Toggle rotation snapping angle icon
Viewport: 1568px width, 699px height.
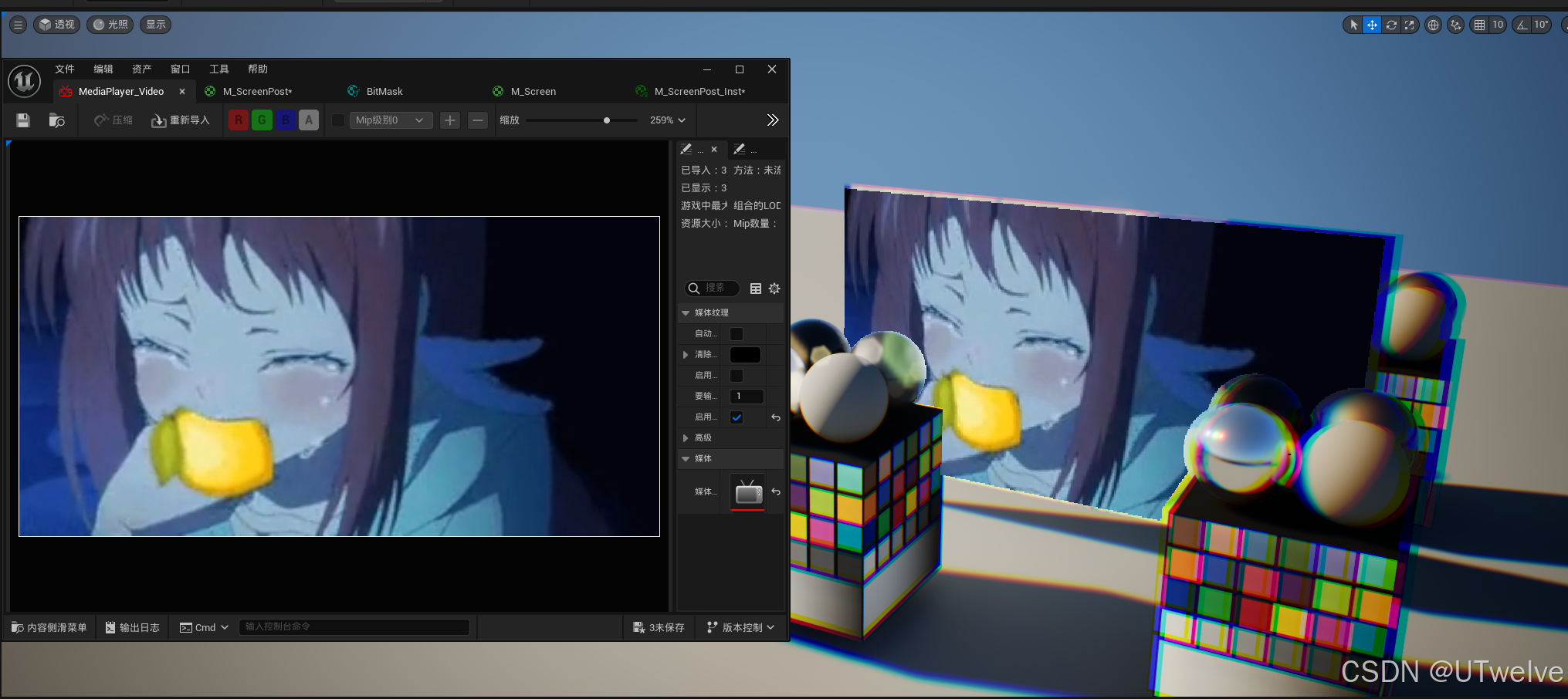[1522, 25]
